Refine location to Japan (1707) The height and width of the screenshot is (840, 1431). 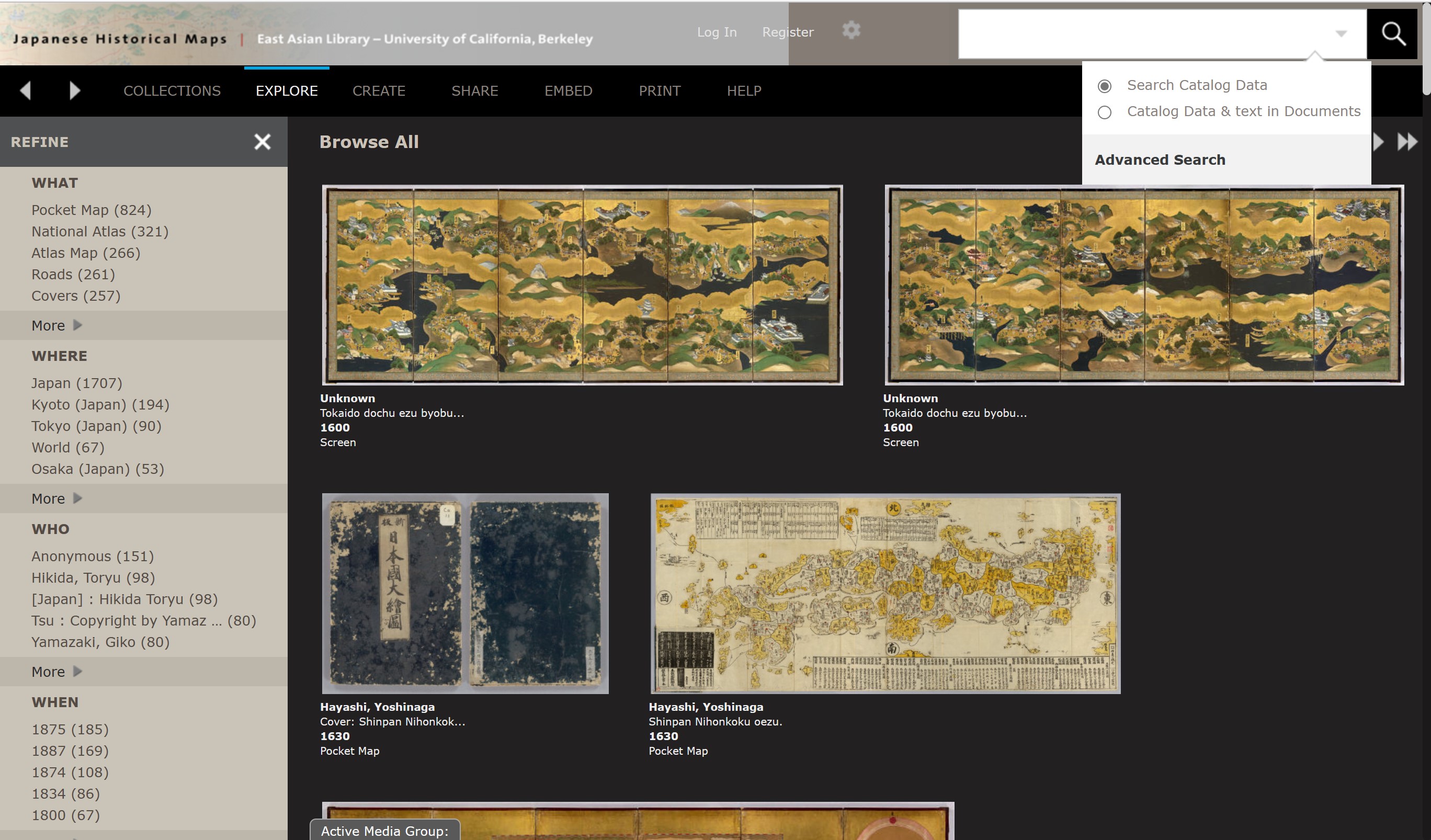coord(77,383)
